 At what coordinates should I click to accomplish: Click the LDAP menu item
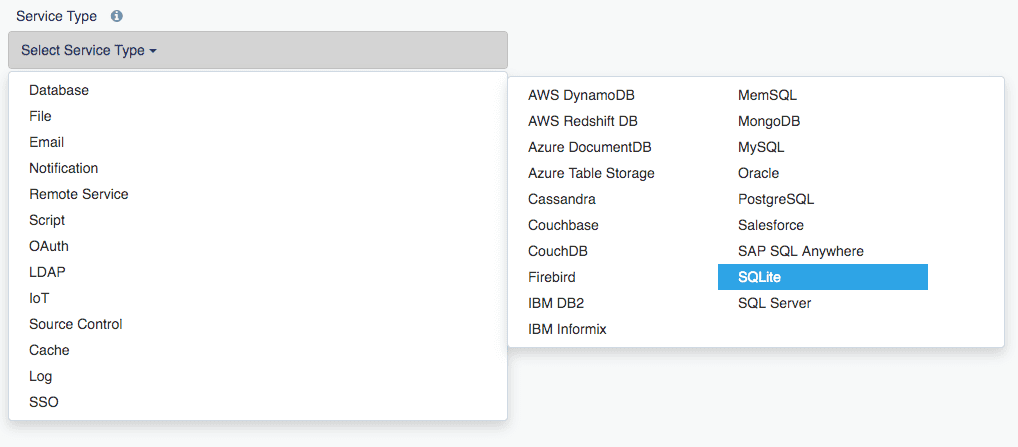(47, 272)
